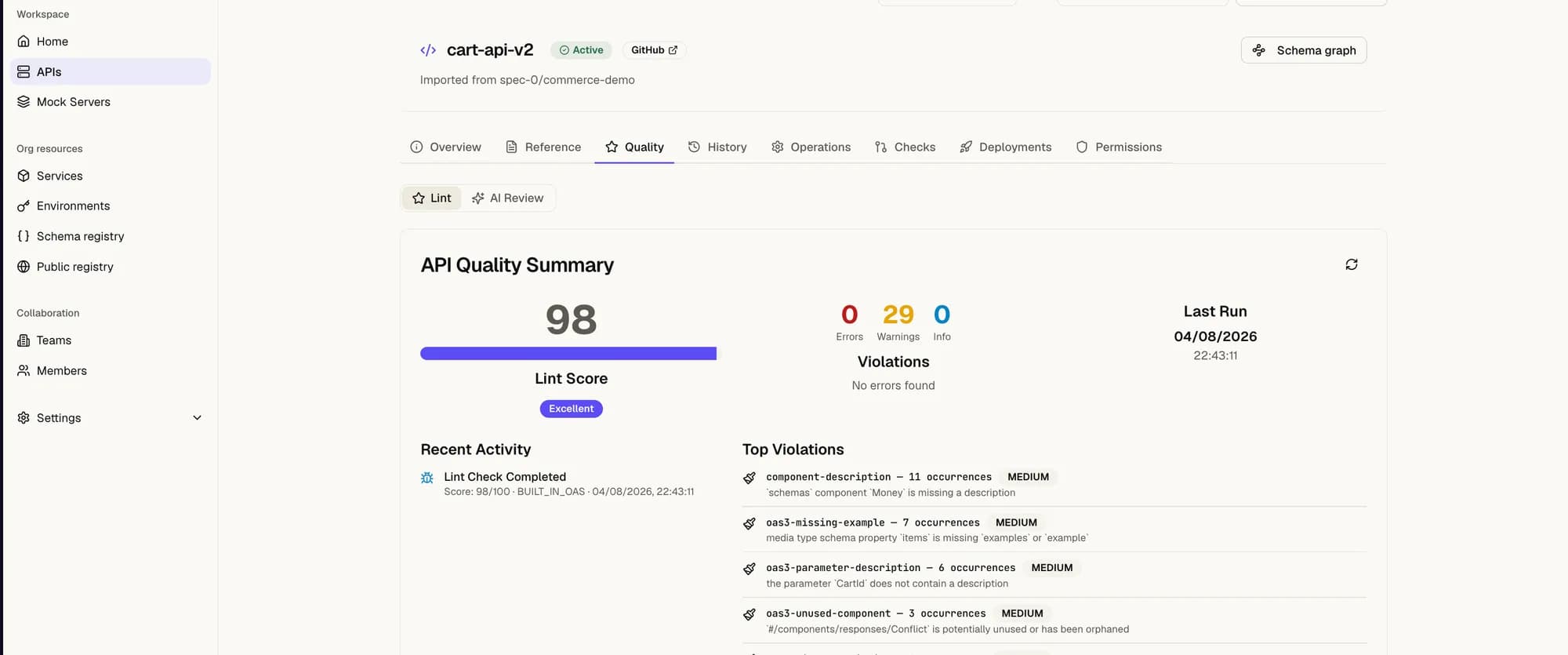Click Lint Check Completed bug icon
The image size is (1568, 655).
(427, 478)
